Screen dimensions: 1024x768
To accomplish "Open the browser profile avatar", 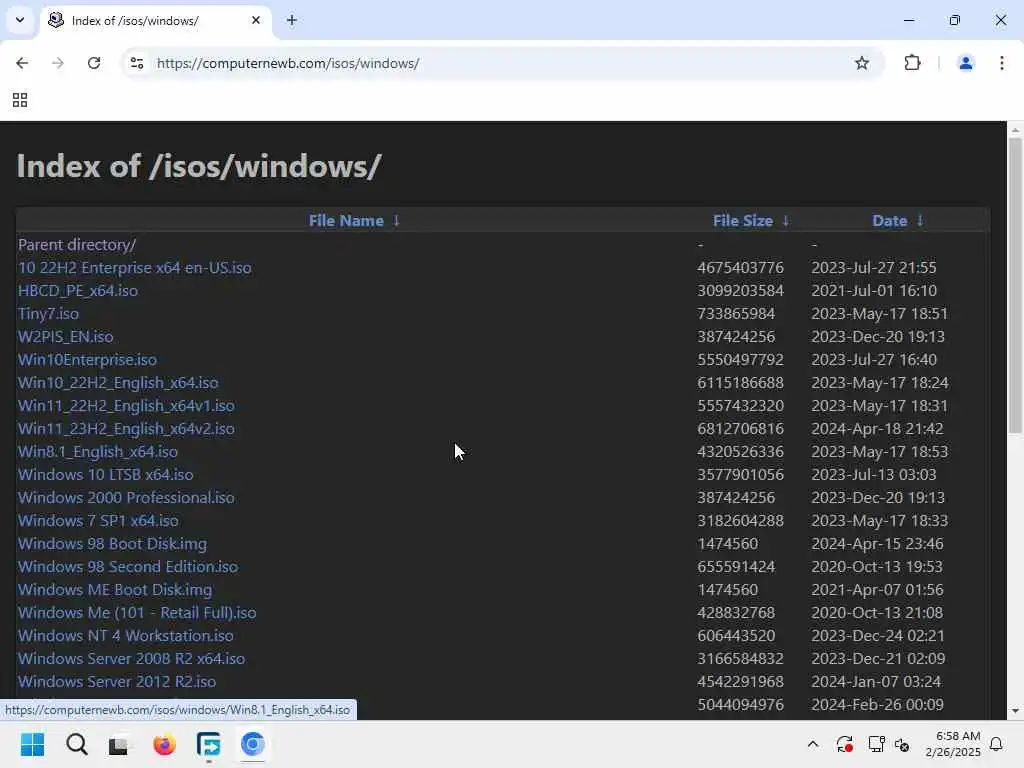I will [965, 63].
